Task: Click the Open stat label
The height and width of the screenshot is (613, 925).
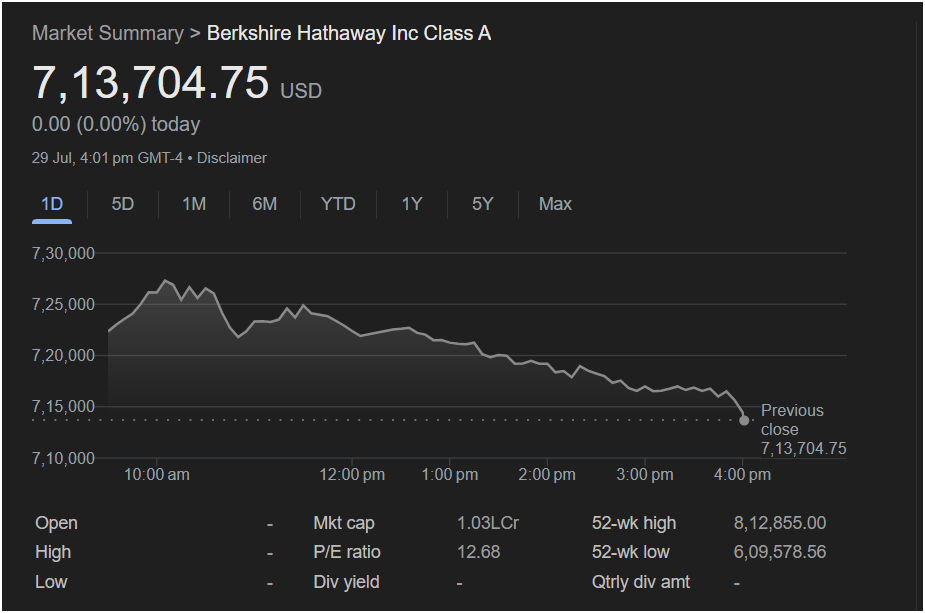Action: [x=56, y=523]
